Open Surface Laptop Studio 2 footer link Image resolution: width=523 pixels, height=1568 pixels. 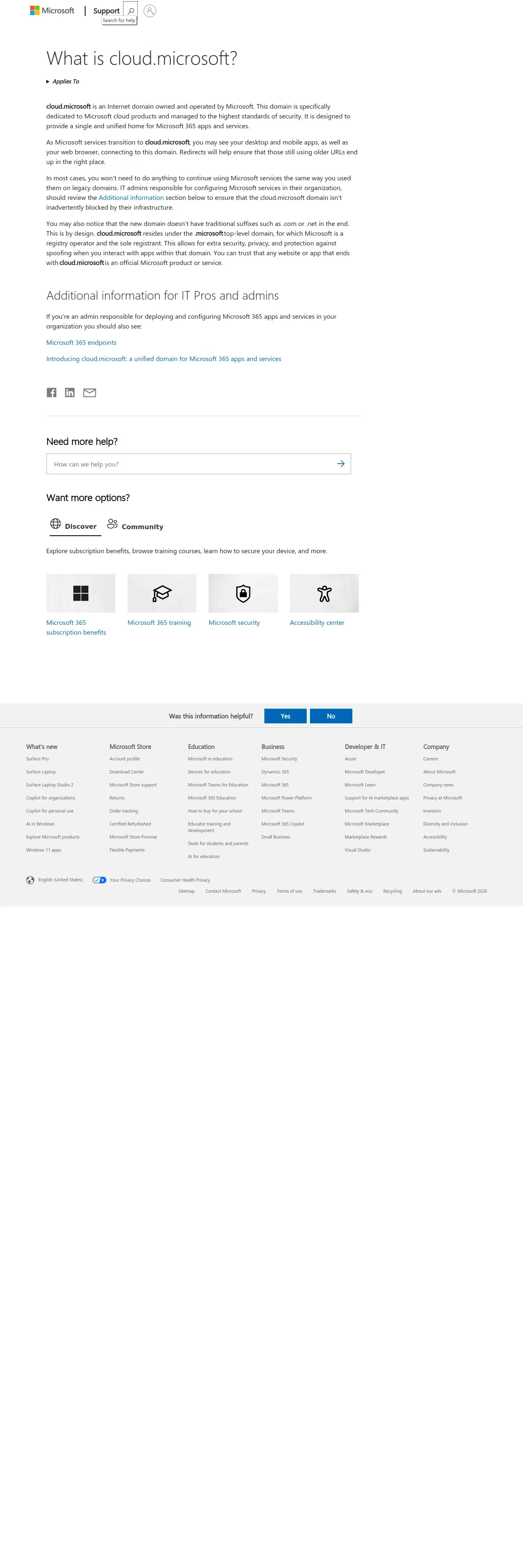50,785
